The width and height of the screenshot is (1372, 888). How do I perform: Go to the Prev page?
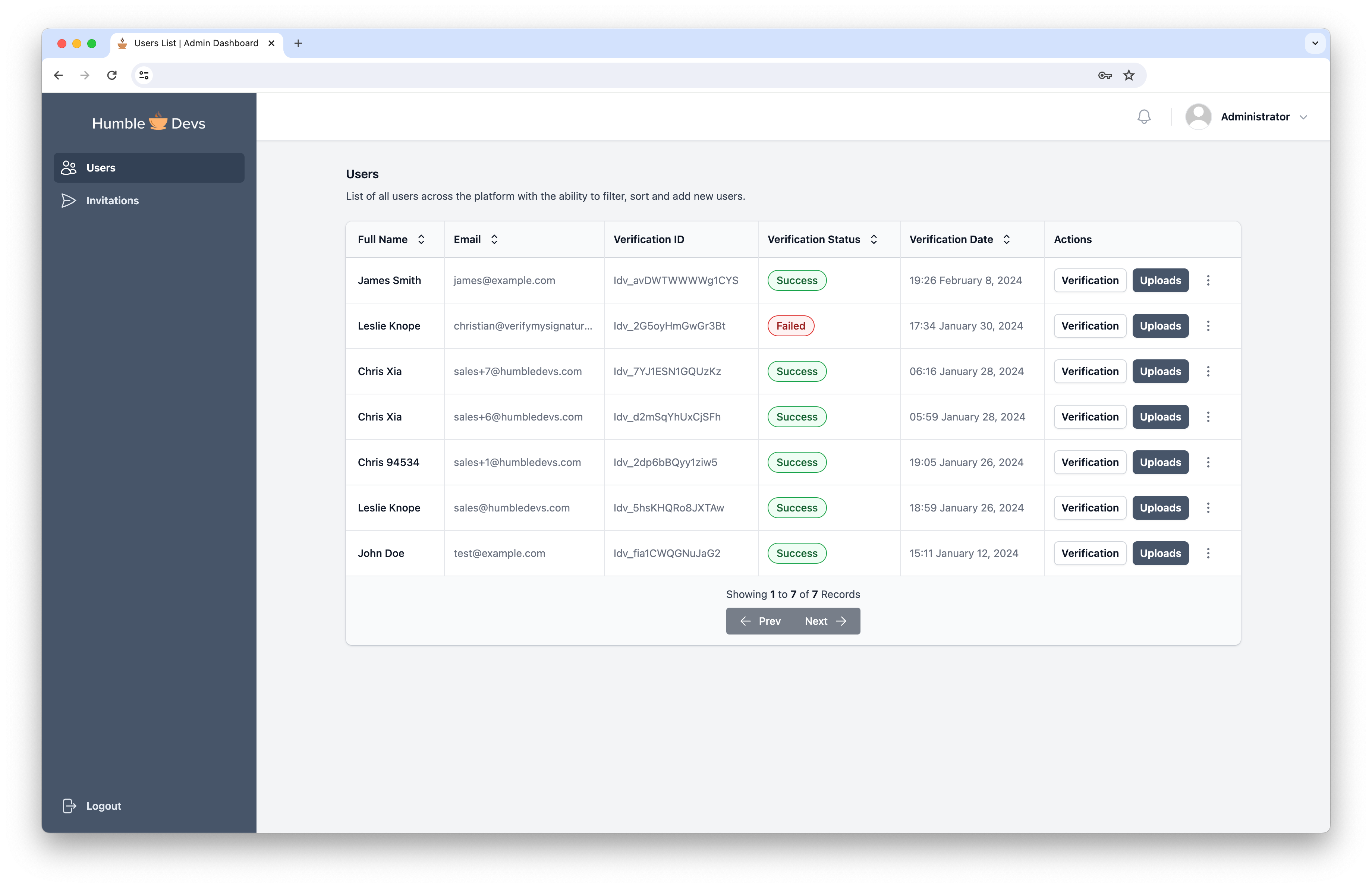pyautogui.click(x=760, y=621)
